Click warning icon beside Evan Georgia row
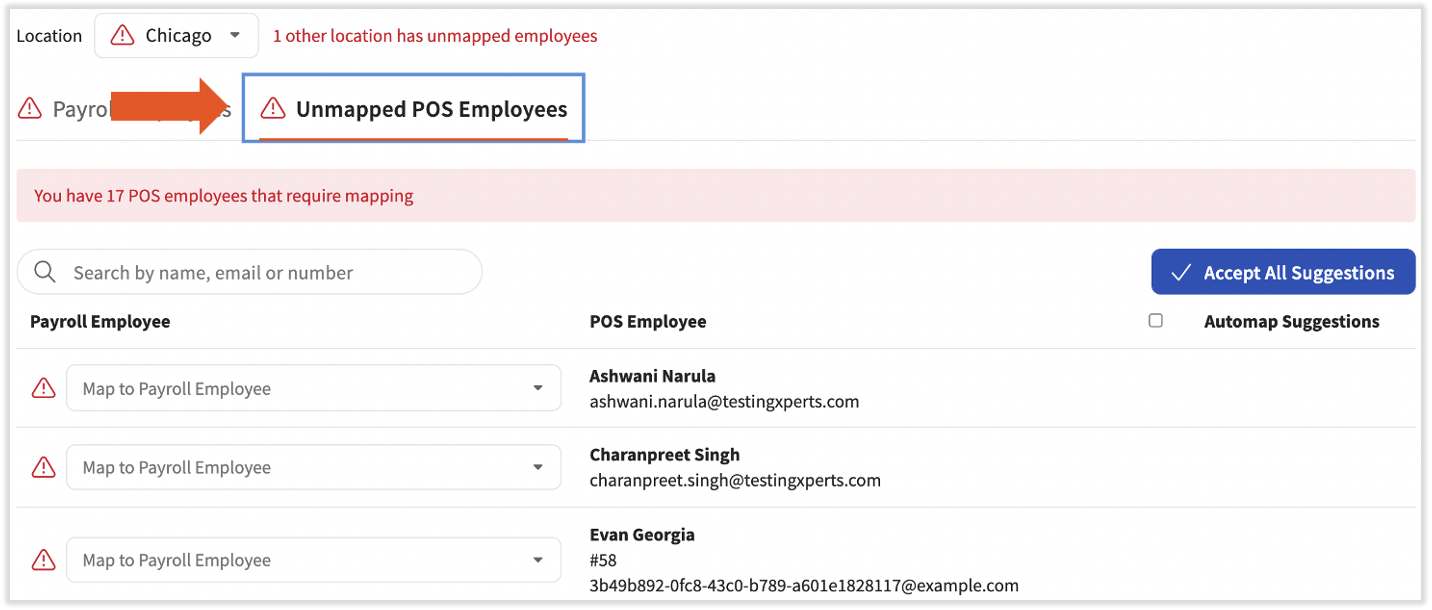The width and height of the screenshot is (1432, 610). coord(44,560)
